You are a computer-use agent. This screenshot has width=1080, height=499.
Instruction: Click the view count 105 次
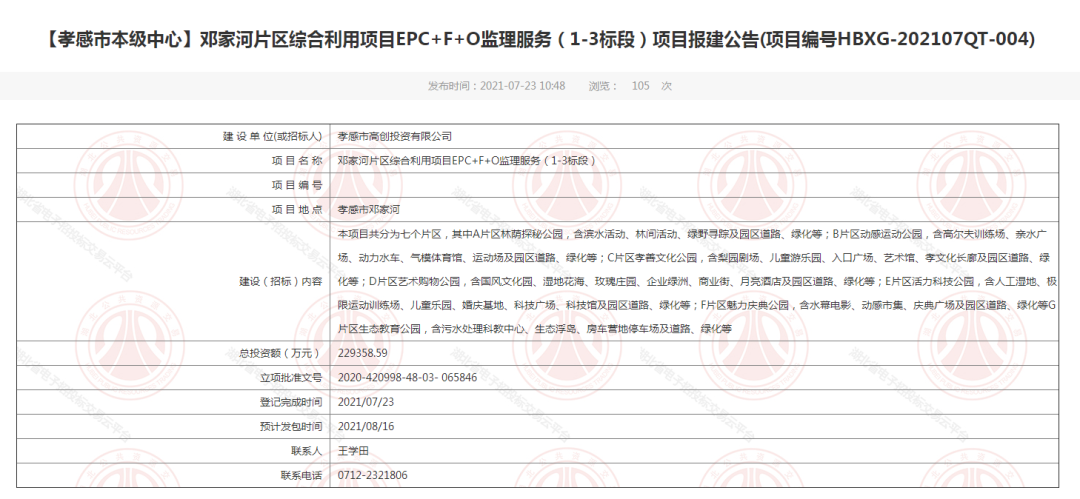651,86
